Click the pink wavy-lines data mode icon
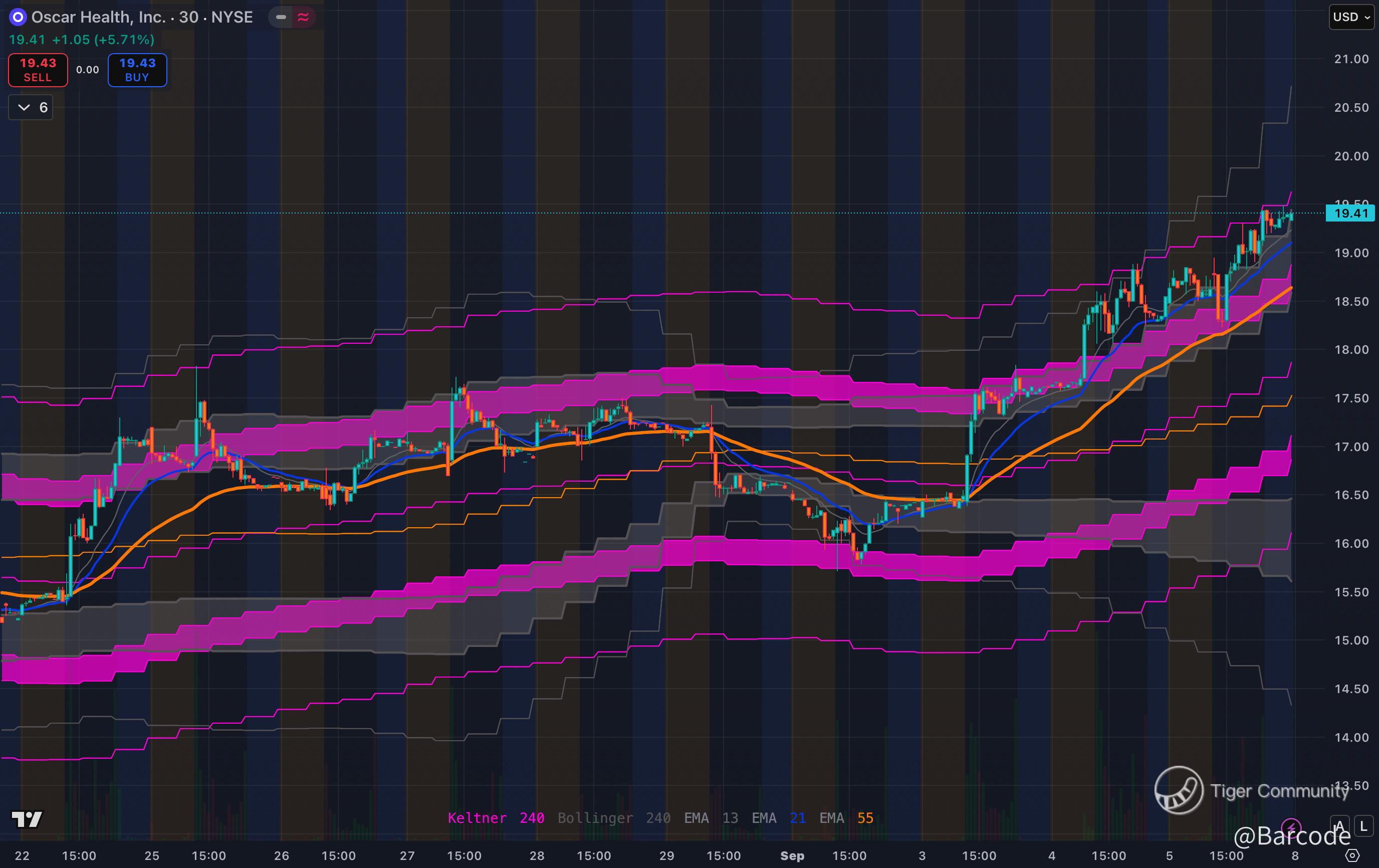 click(303, 17)
